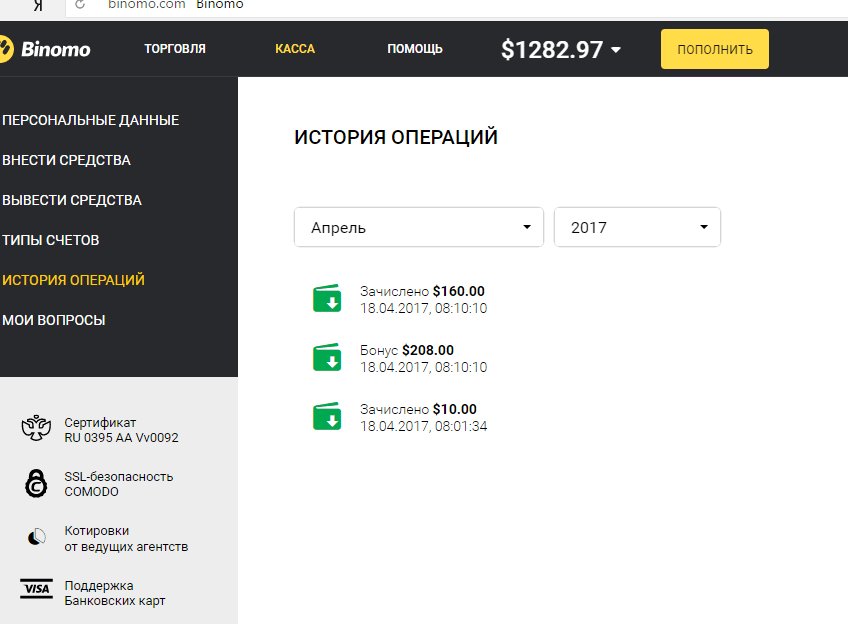The image size is (848, 624).
Task: Click the green wallet icon for $160.00 deposit
Action: pyautogui.click(x=327, y=299)
